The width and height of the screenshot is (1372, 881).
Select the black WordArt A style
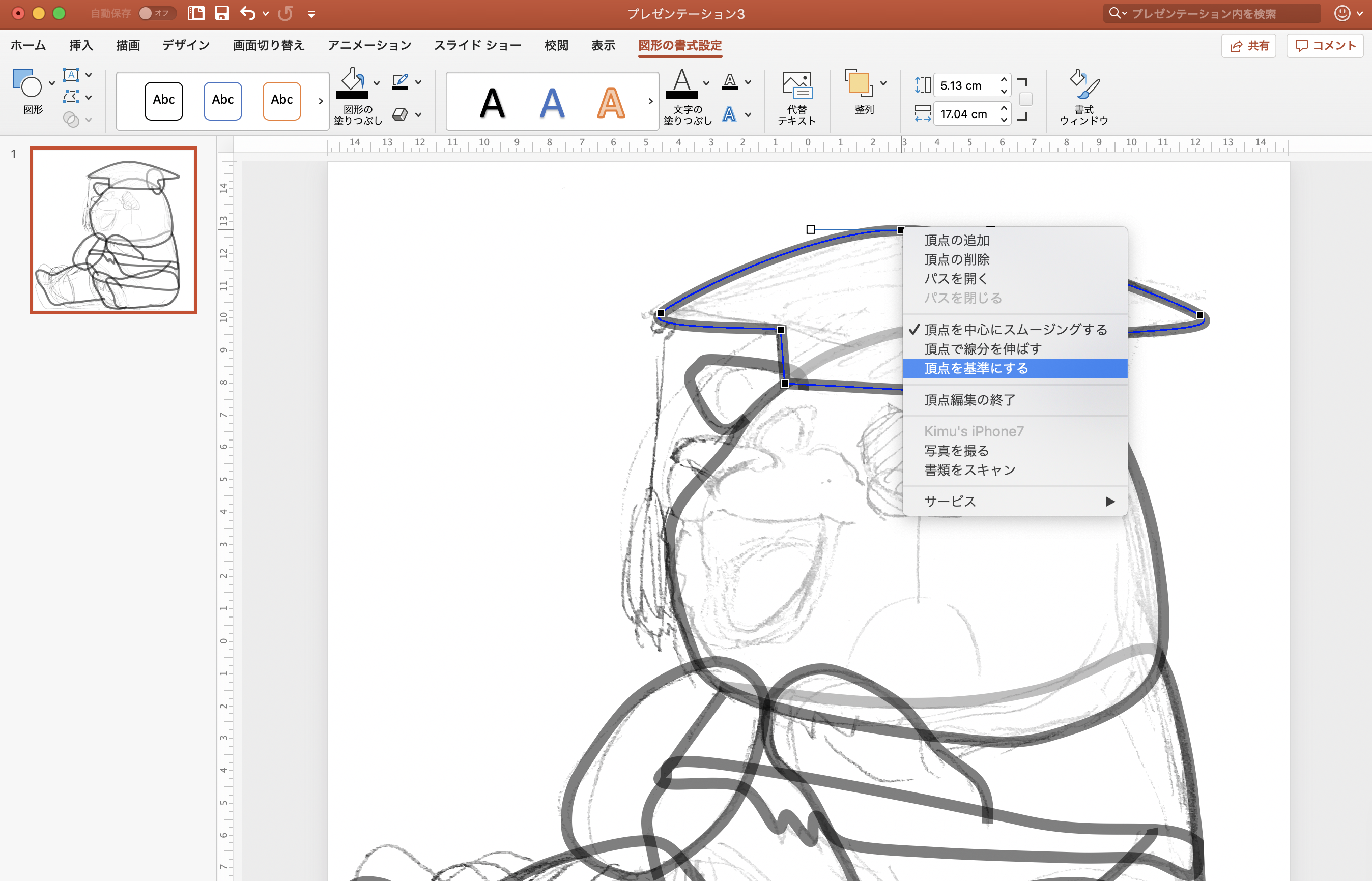(x=492, y=103)
